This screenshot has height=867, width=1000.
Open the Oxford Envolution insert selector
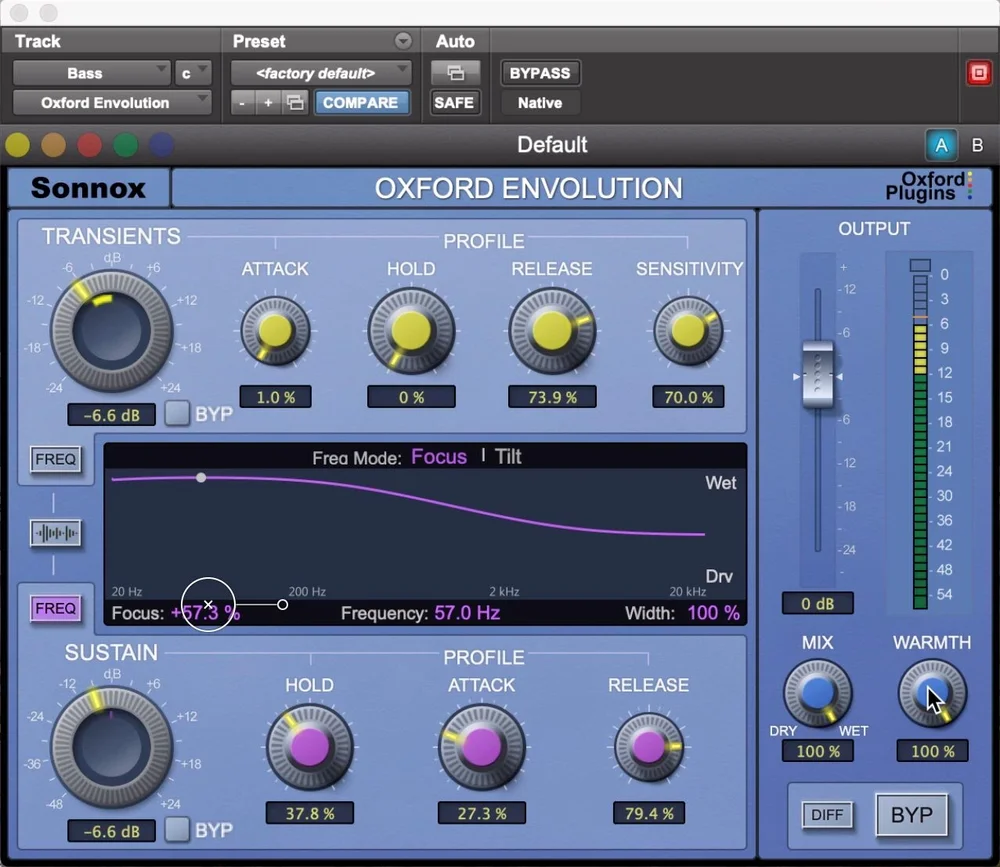[110, 102]
